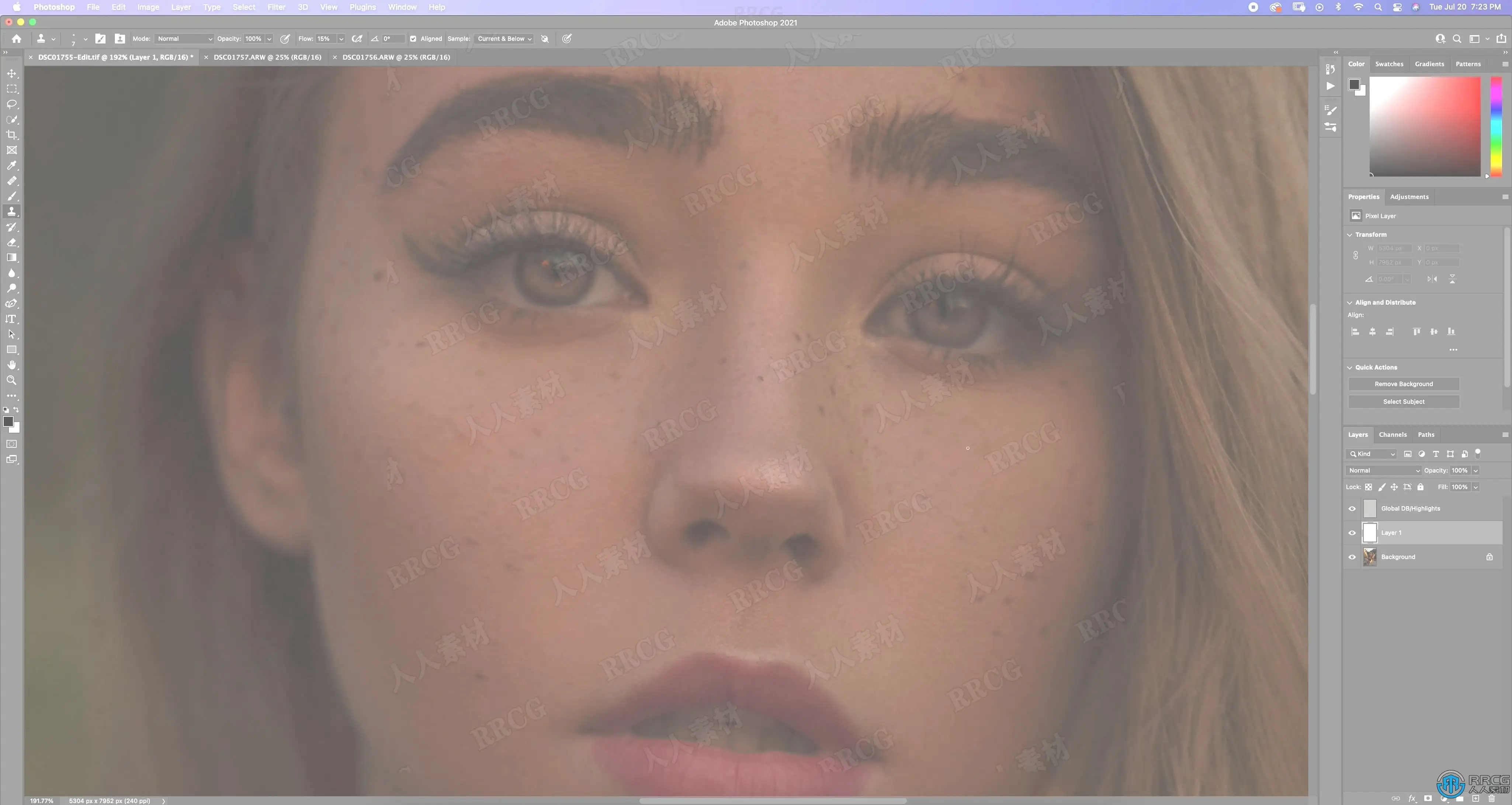This screenshot has width=1512, height=805.
Task: Open the layer Fill dropdown arrow
Action: coord(1475,487)
